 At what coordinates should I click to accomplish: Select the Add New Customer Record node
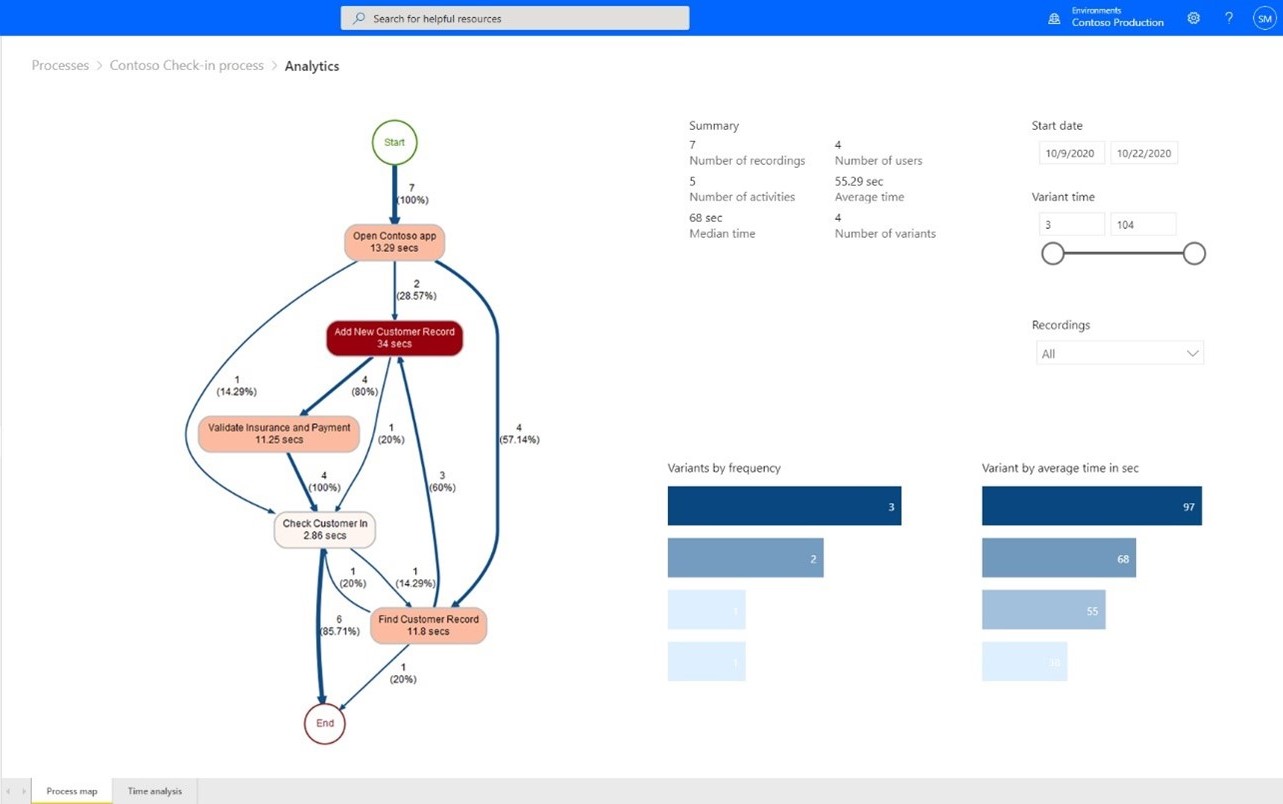point(394,338)
